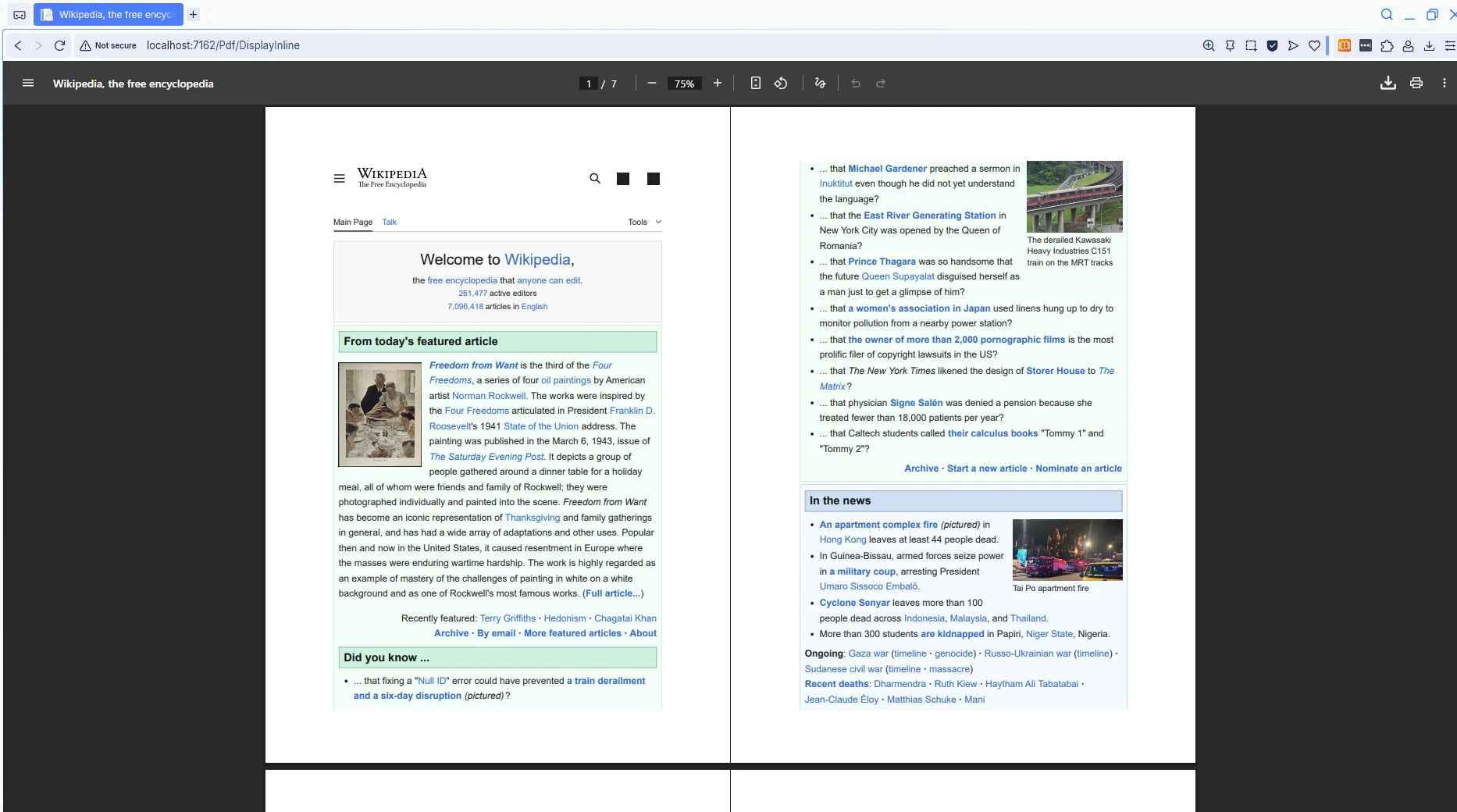Open the PDF sidebar menu
The height and width of the screenshot is (812, 1457).
[28, 84]
